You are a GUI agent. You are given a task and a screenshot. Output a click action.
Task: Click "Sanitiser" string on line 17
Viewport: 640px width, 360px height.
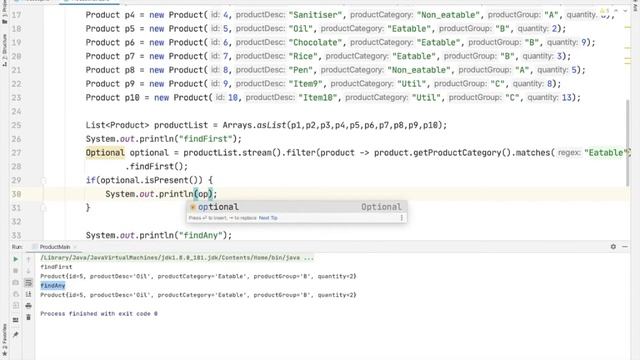coord(315,15)
